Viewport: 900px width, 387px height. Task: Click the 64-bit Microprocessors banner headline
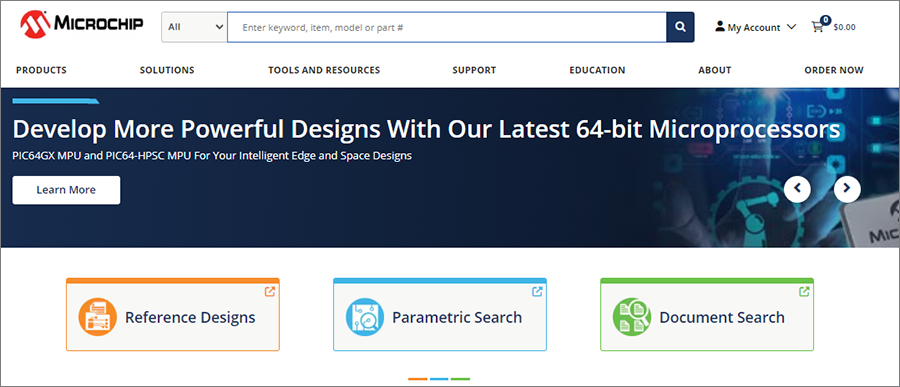coord(426,129)
